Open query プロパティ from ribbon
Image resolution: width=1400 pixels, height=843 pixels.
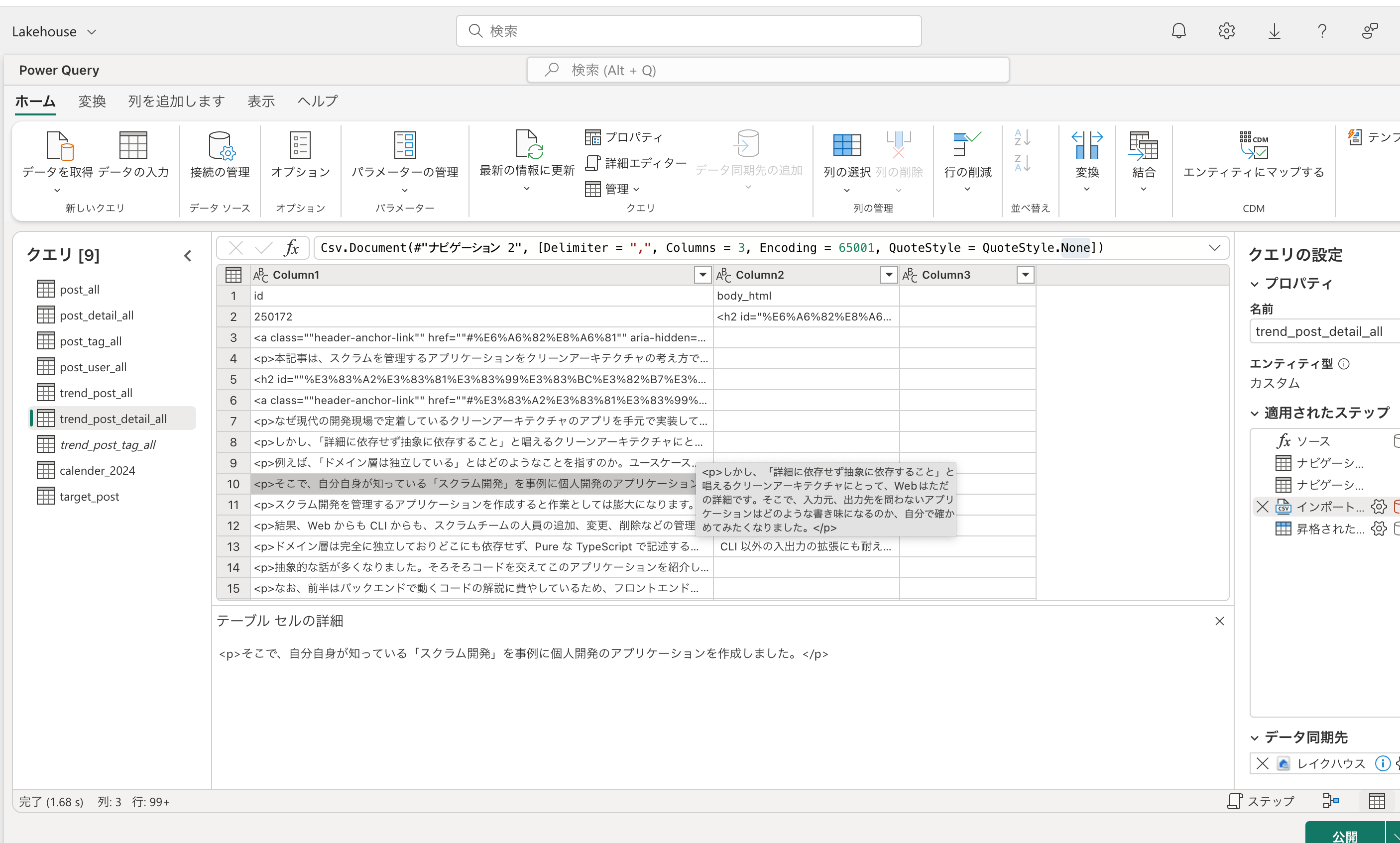(x=624, y=137)
